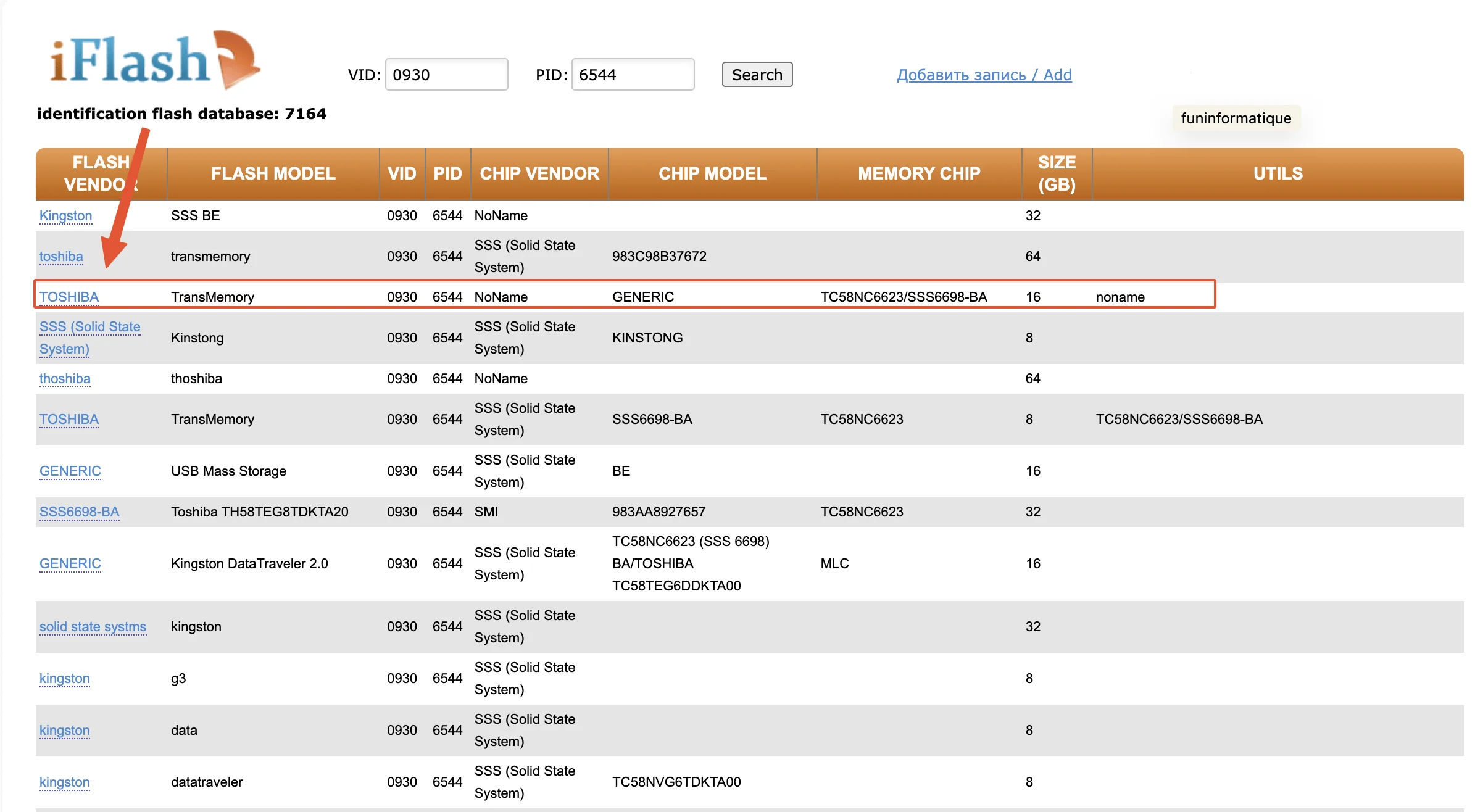Open the Добавить запись / Add link
The image size is (1475, 812).
click(x=984, y=75)
